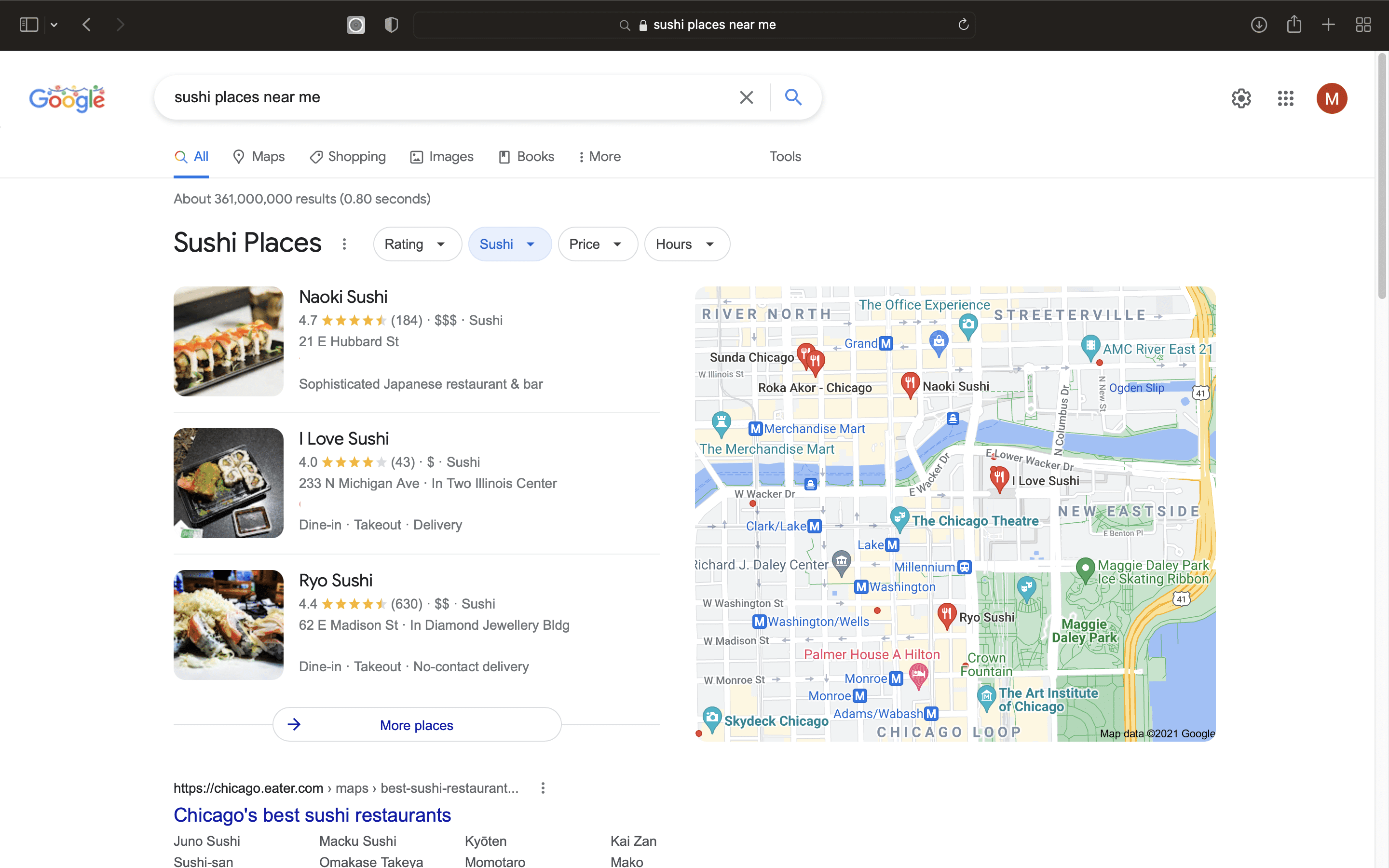The image size is (1389, 868).
Task: Click the More places button
Action: [417, 725]
